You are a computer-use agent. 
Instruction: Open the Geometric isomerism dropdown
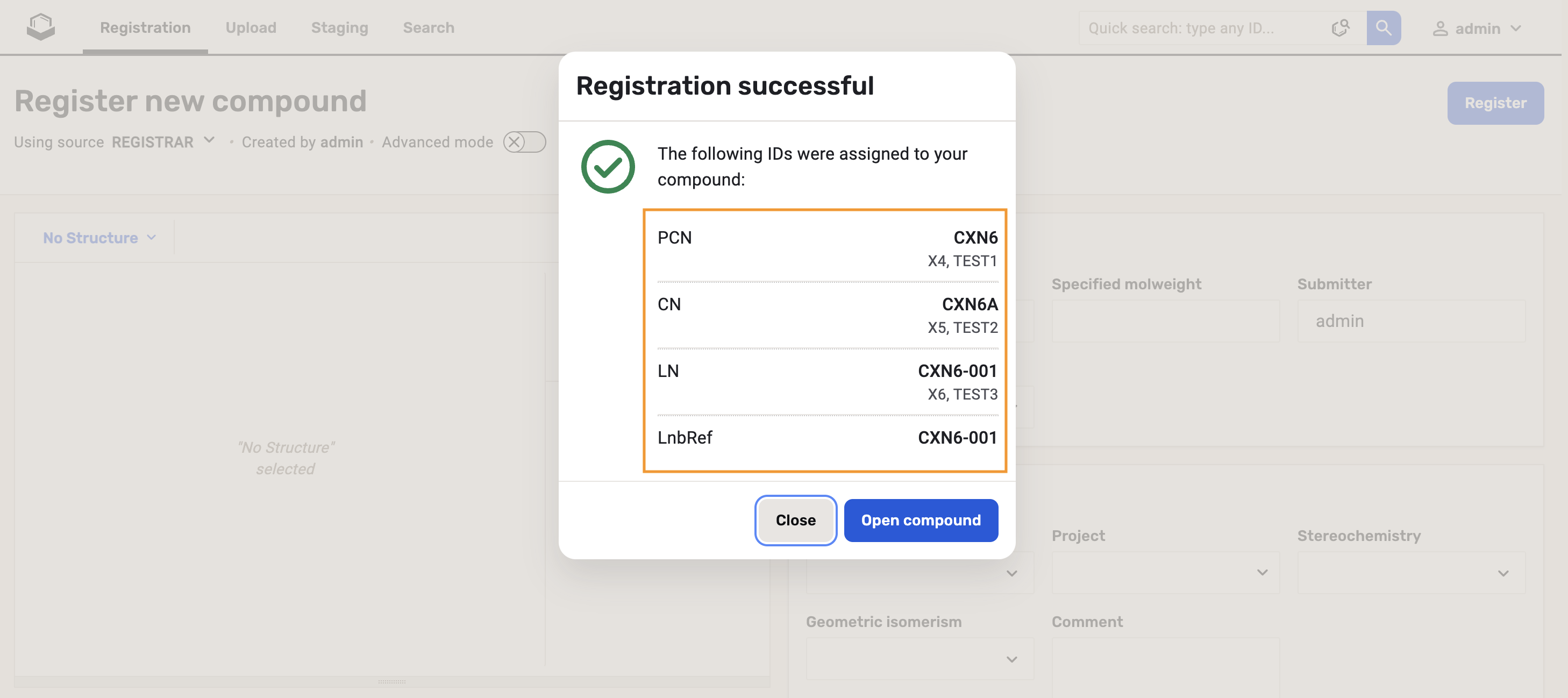pos(919,659)
